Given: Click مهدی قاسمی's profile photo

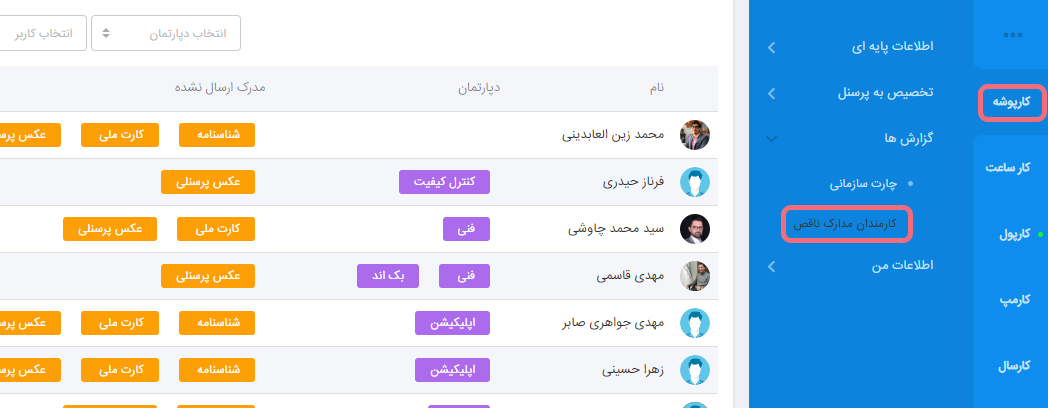Looking at the screenshot, I should pyautogui.click(x=694, y=276).
